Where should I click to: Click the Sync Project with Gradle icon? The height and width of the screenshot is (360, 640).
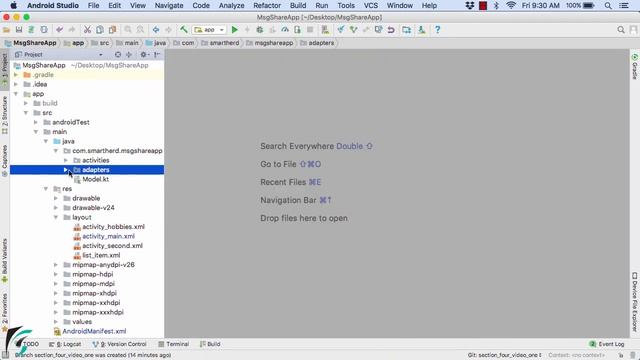[x=31, y=30]
